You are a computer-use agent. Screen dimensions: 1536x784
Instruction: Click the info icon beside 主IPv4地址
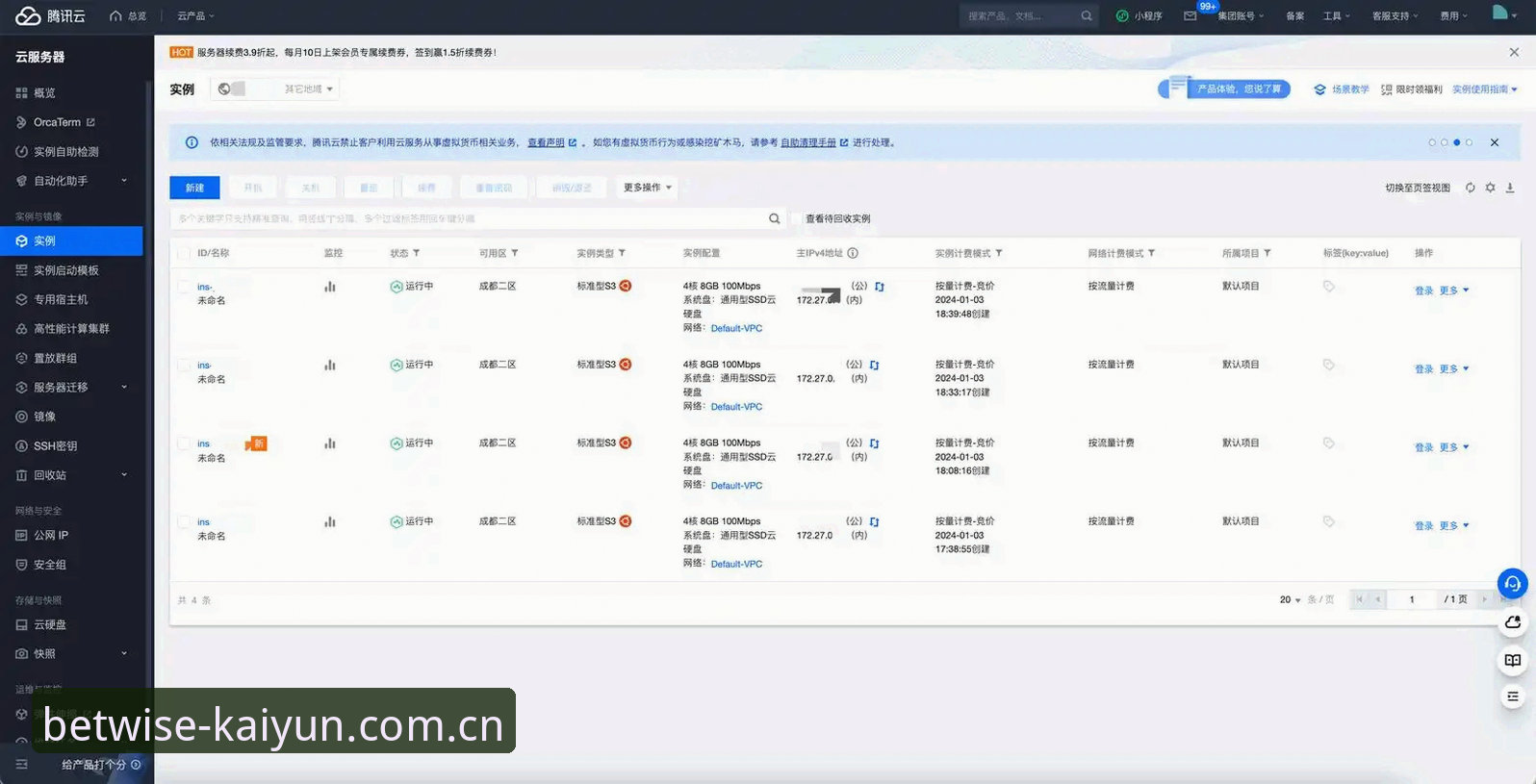pos(853,254)
